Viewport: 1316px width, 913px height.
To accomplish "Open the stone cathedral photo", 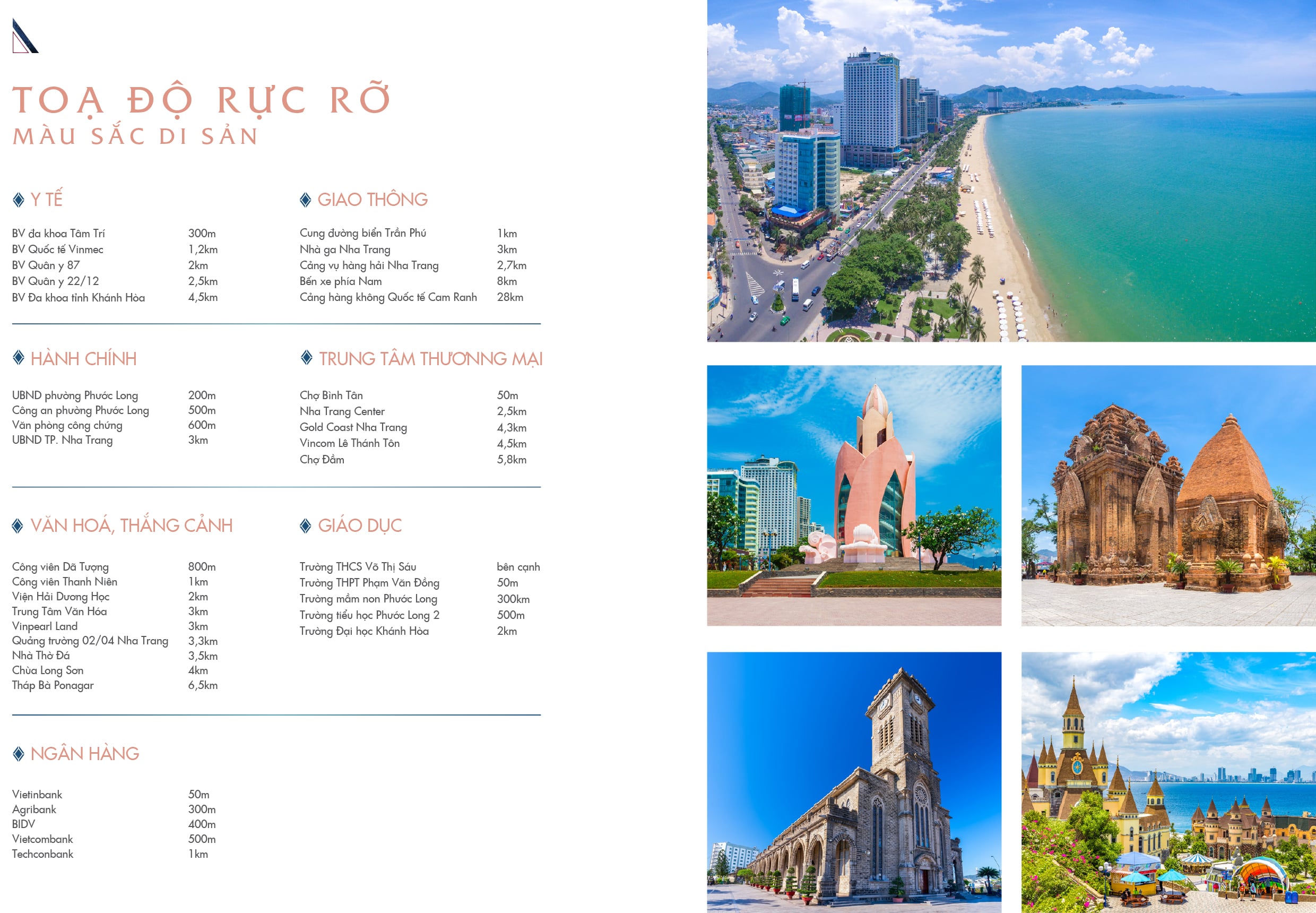I will pyautogui.click(x=854, y=782).
